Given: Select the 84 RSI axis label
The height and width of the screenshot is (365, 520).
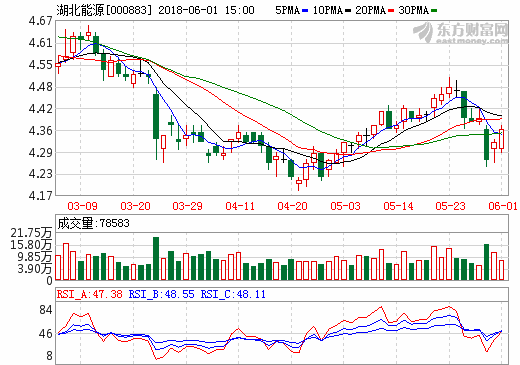Looking at the screenshot, I should coord(46,310).
